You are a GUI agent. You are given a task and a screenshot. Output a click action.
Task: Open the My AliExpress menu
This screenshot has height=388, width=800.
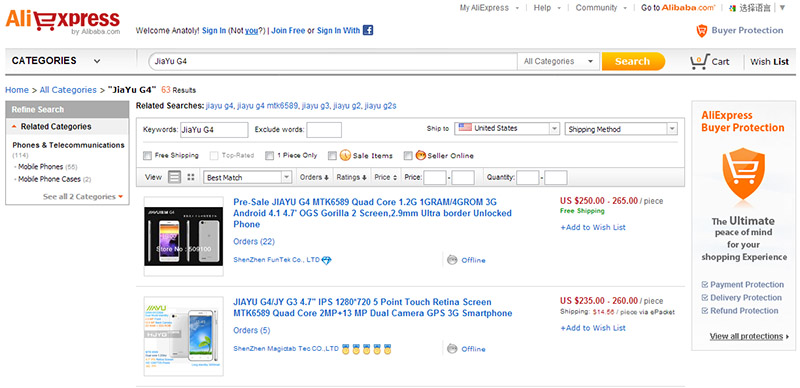click(489, 8)
